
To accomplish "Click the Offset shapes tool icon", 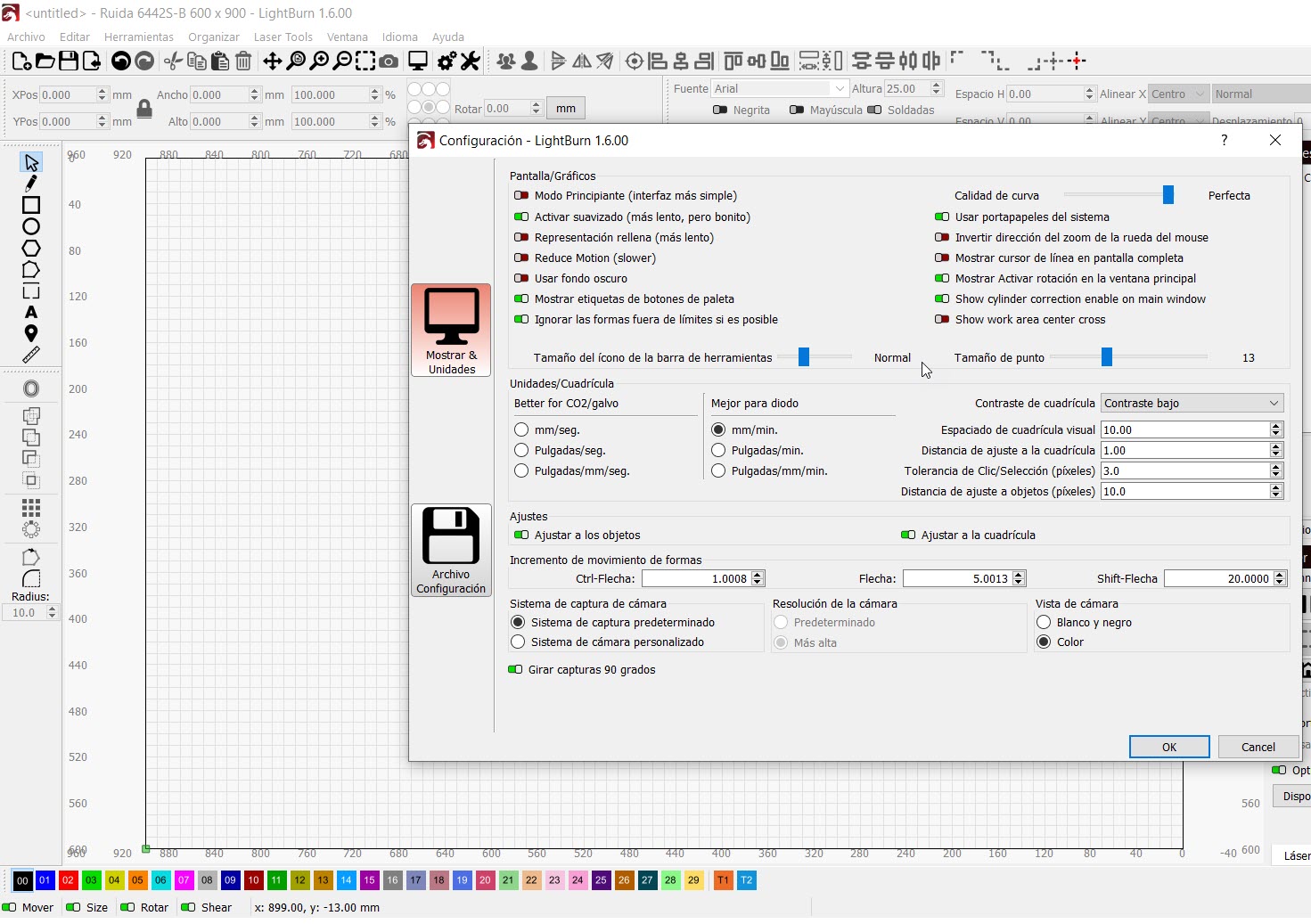I will pos(31,388).
